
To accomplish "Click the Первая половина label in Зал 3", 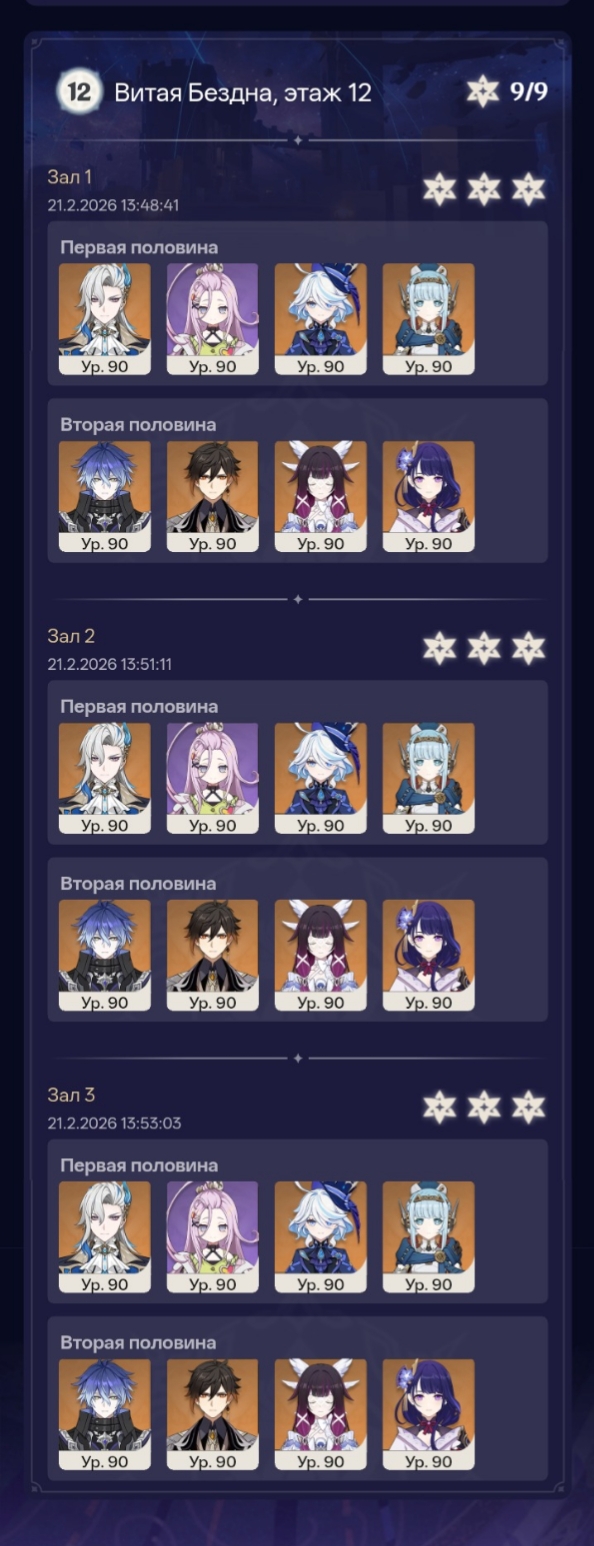I will pyautogui.click(x=139, y=1165).
